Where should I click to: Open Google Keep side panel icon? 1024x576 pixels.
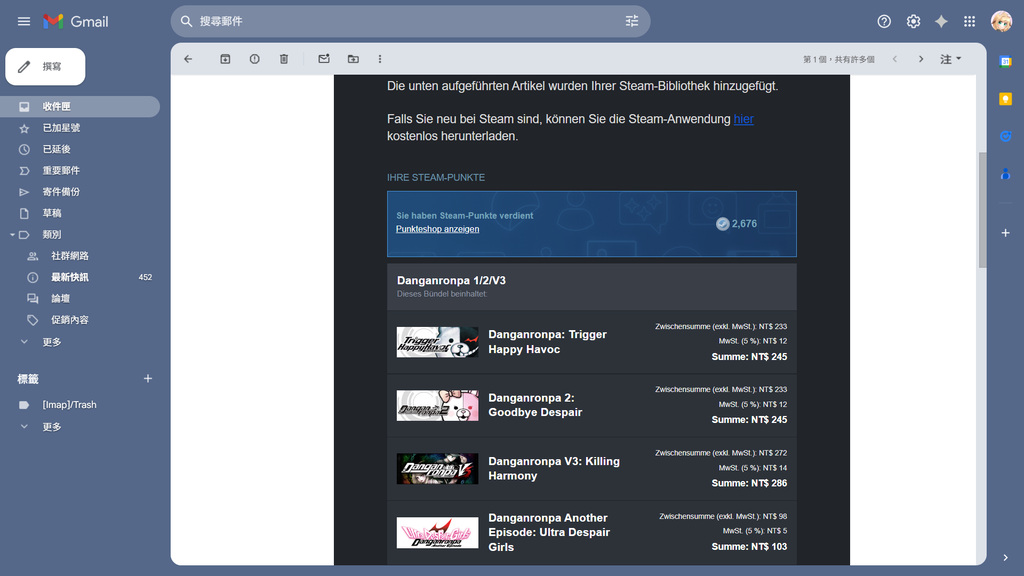[x=1006, y=99]
